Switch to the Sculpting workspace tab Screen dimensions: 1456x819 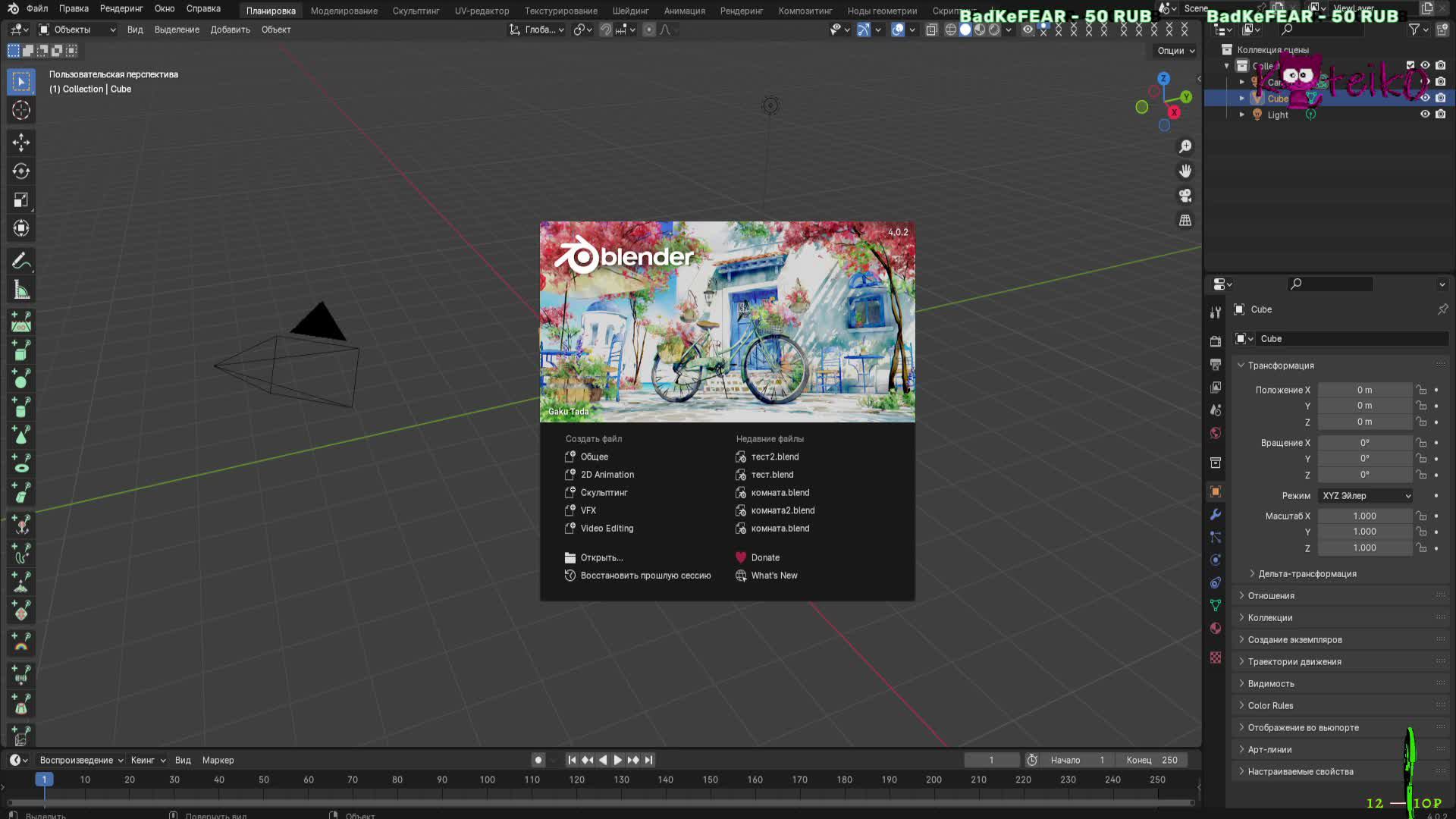[x=416, y=11]
